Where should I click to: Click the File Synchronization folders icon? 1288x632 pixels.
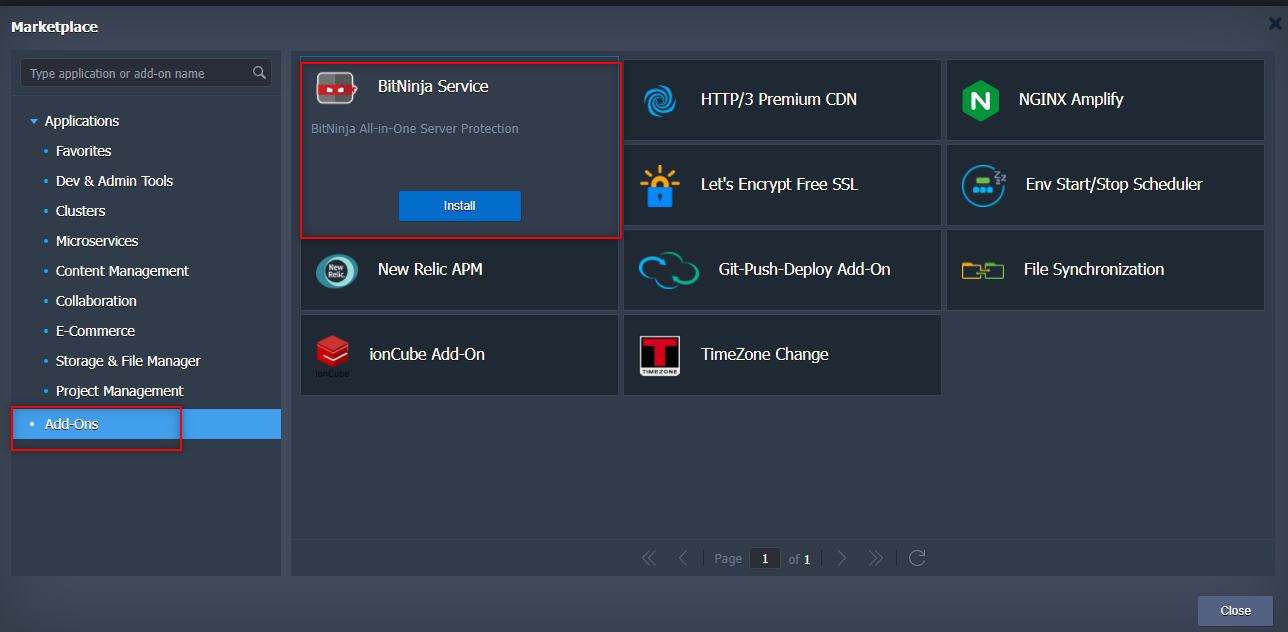(983, 270)
